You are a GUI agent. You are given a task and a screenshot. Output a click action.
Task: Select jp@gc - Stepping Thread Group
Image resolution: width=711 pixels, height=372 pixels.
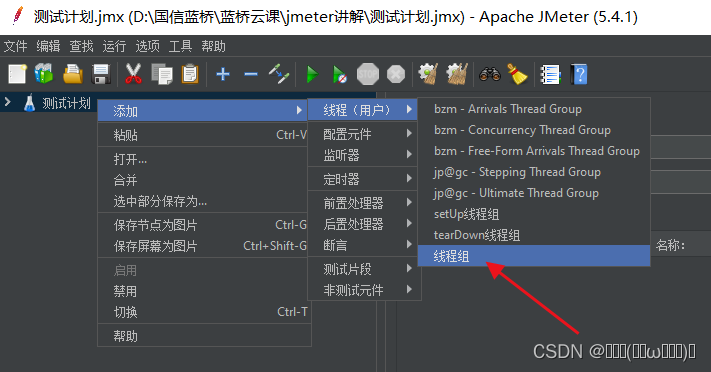(534, 172)
